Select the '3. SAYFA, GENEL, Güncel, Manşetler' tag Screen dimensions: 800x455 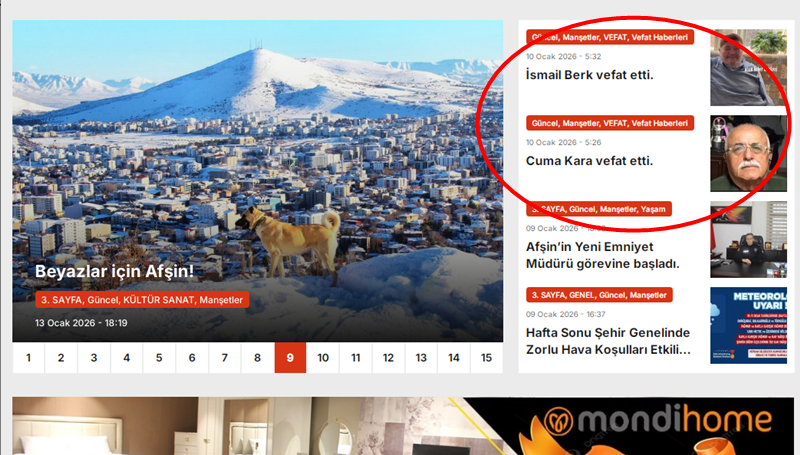pyautogui.click(x=599, y=295)
